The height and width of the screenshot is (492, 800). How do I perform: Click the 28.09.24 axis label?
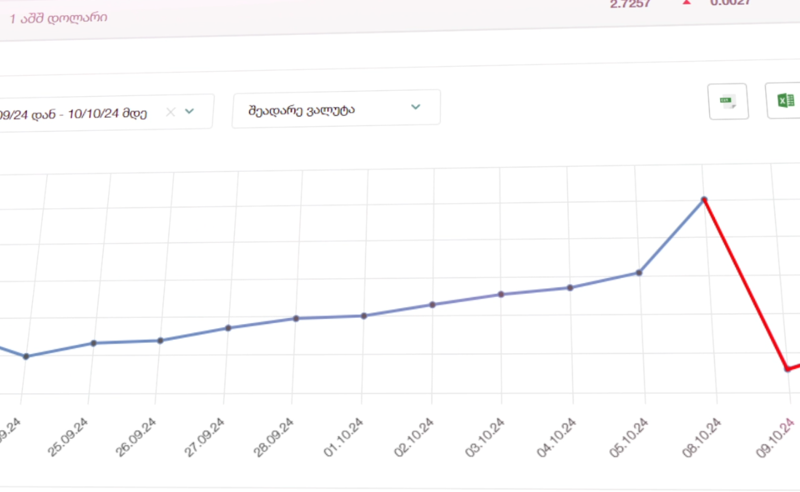pos(273,437)
